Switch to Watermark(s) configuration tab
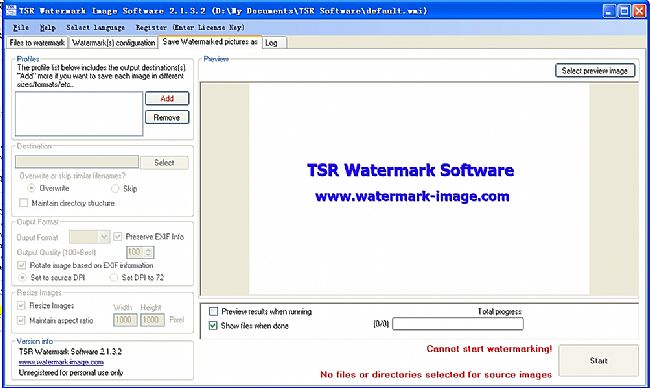The height and width of the screenshot is (388, 650). pyautogui.click(x=114, y=43)
